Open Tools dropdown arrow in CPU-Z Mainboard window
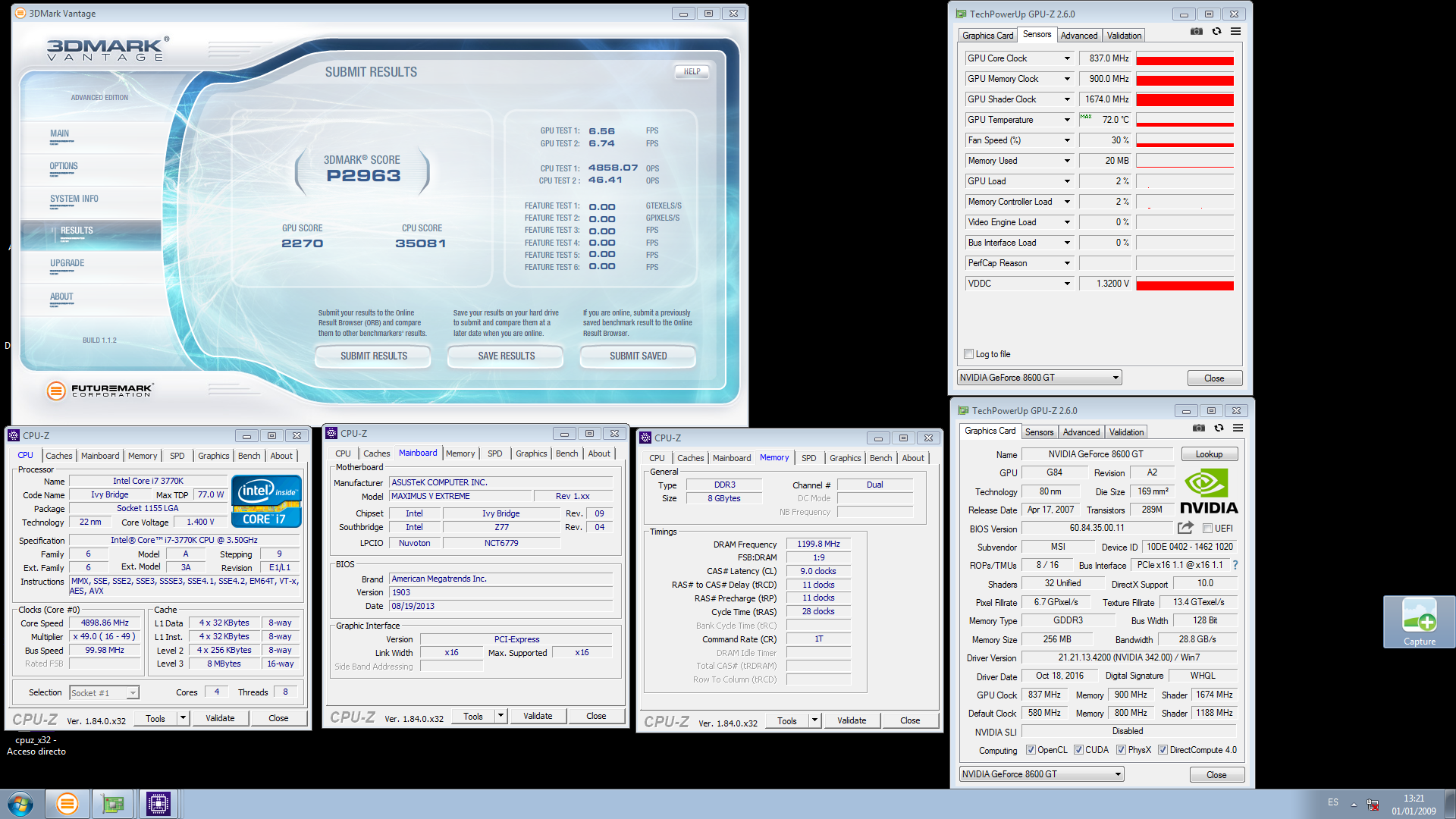The height and width of the screenshot is (819, 1456). tap(500, 716)
